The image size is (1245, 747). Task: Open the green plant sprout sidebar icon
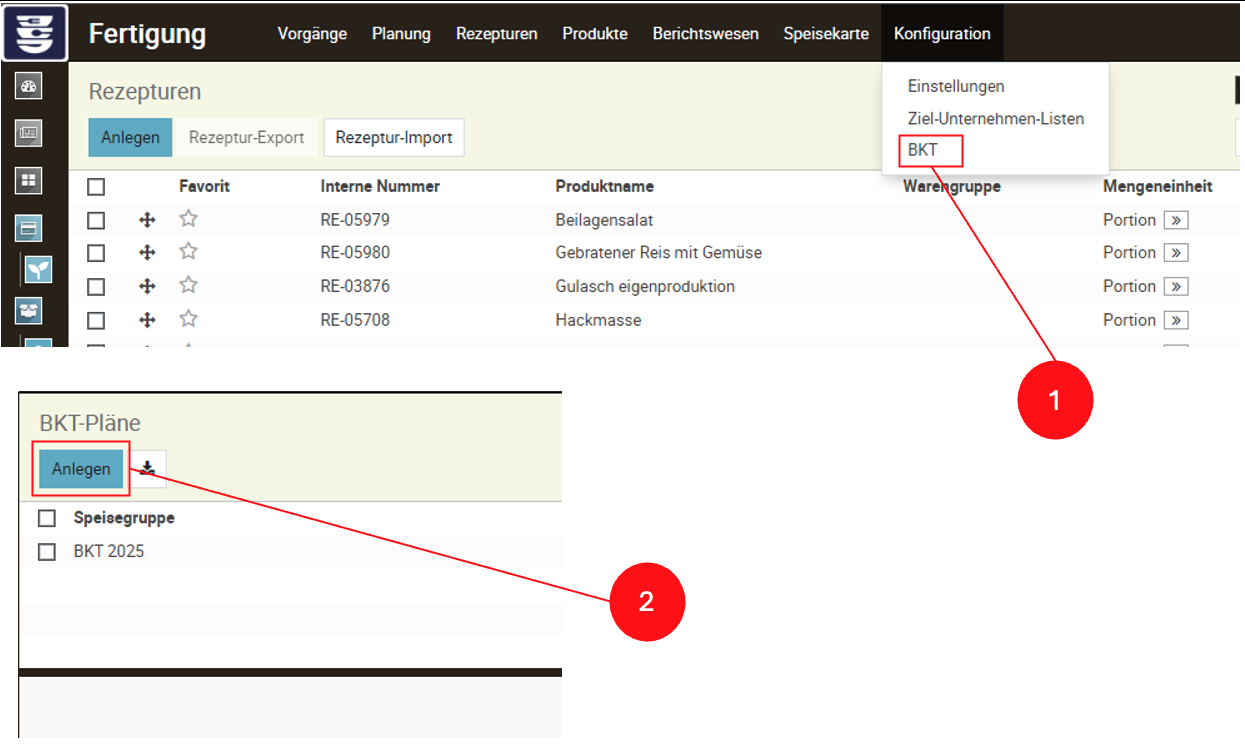point(39,269)
